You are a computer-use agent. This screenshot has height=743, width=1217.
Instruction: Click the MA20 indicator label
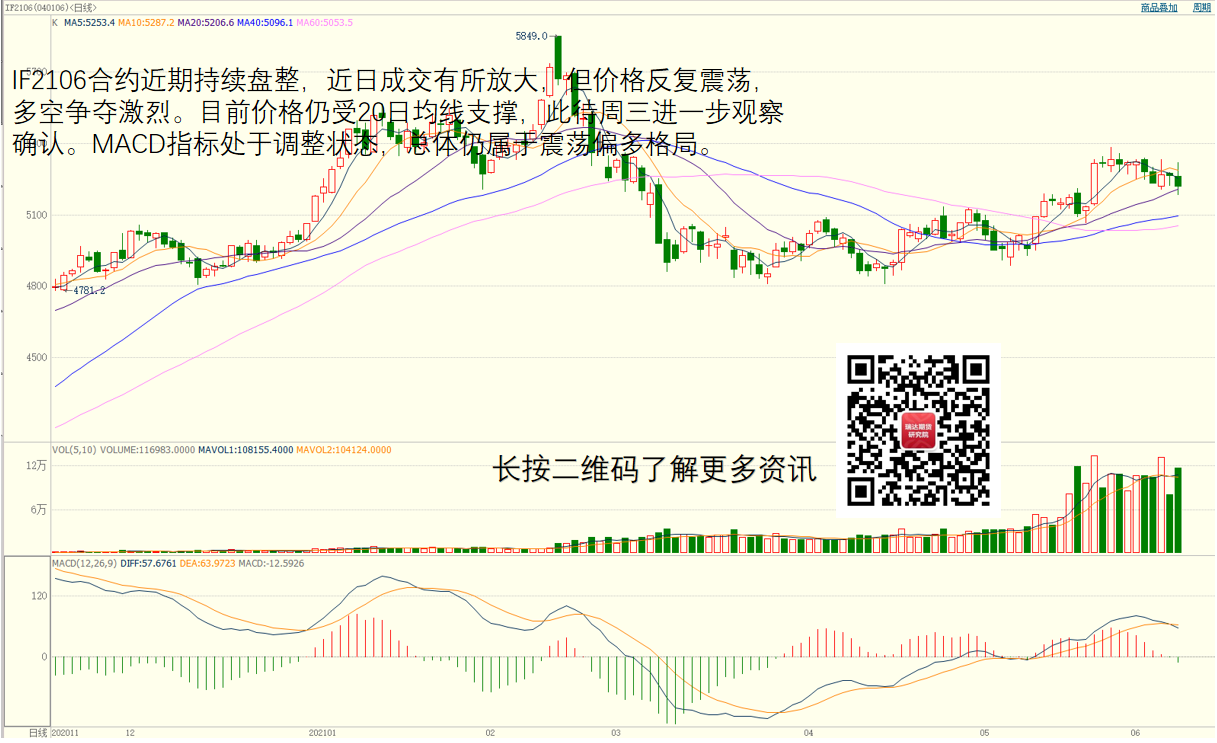[x=207, y=22]
